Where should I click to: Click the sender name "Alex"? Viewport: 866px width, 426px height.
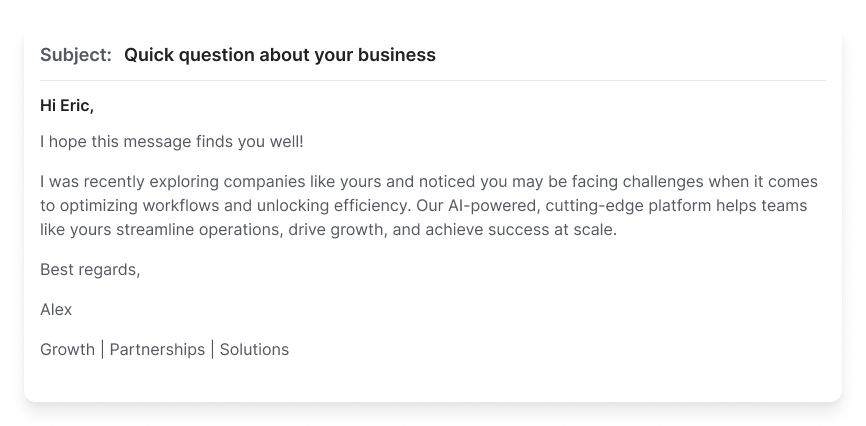point(56,309)
